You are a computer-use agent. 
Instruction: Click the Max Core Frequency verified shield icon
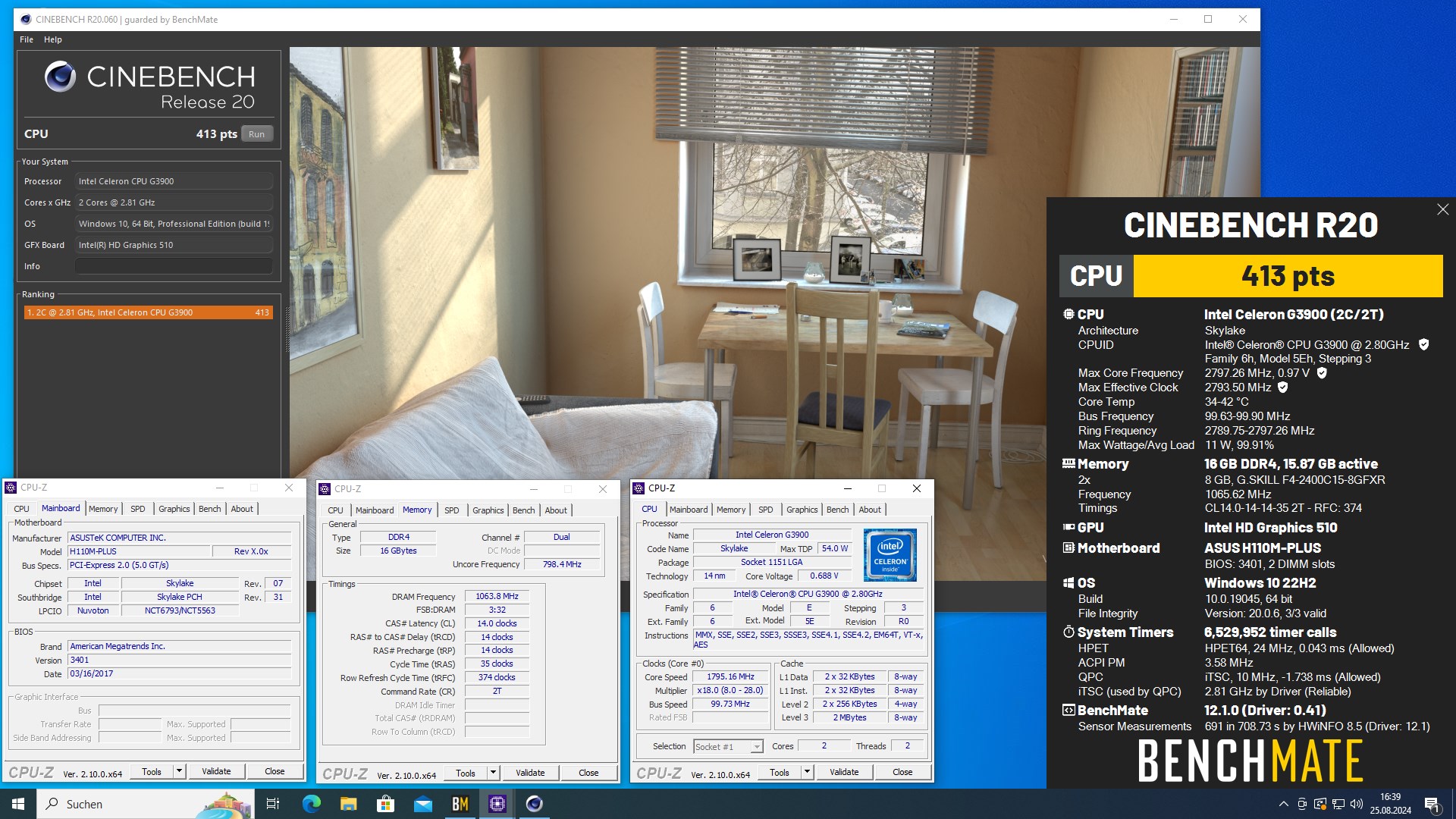1322,373
